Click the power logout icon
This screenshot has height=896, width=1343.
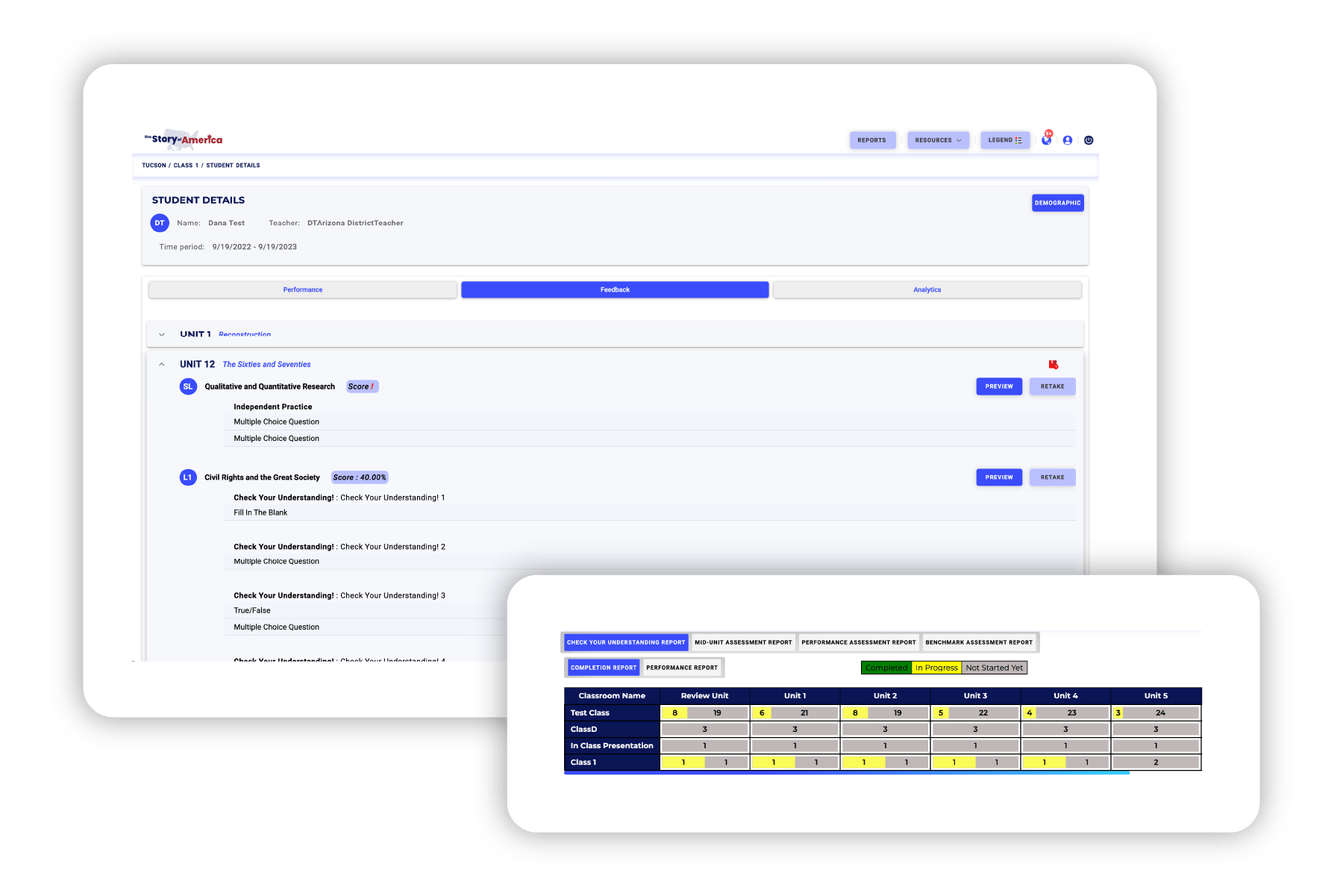pos(1089,140)
